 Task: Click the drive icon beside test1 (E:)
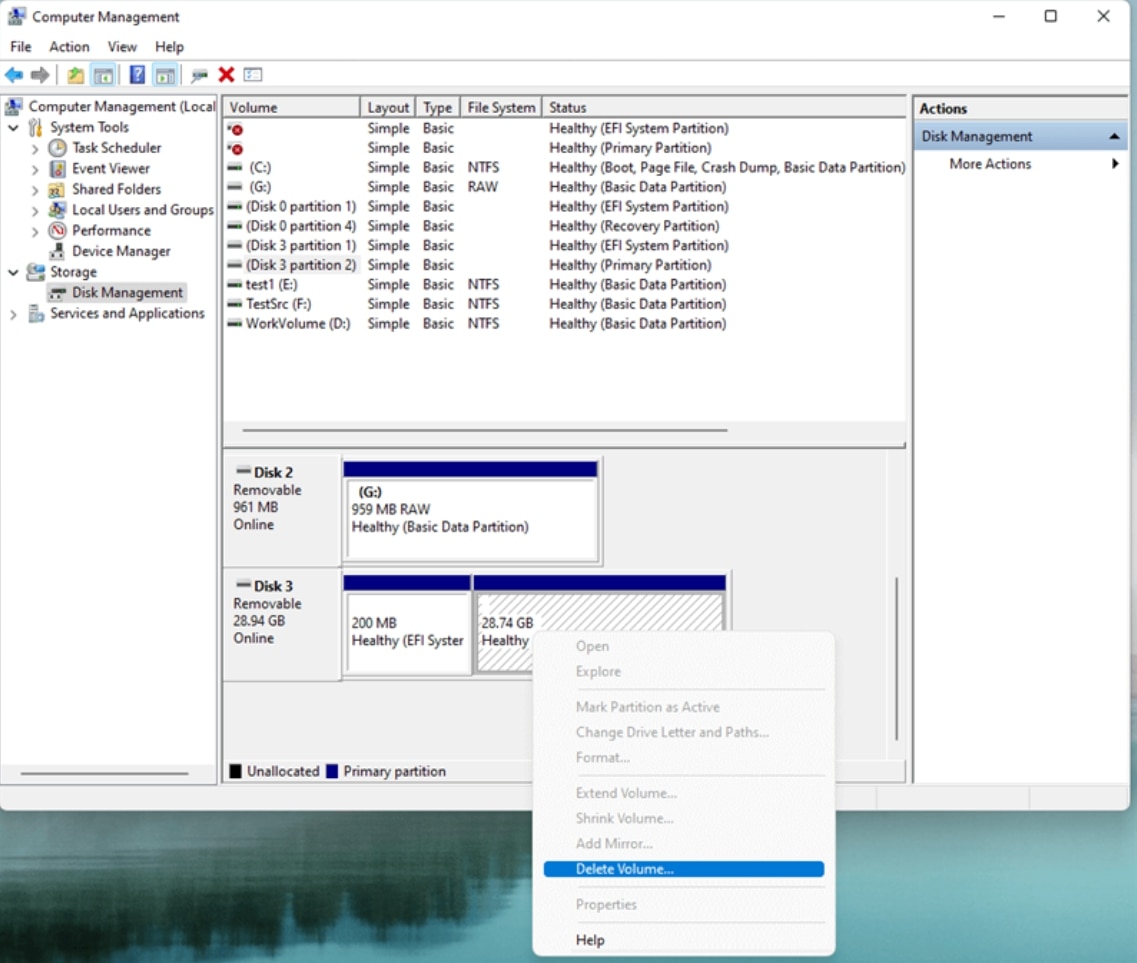point(235,284)
